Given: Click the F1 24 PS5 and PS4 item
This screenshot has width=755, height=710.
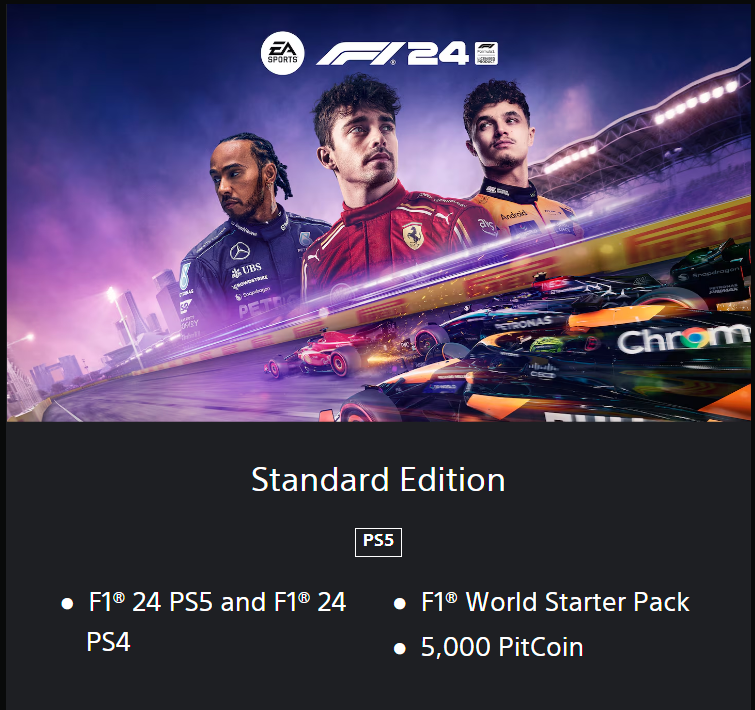Looking at the screenshot, I should tap(216, 621).
